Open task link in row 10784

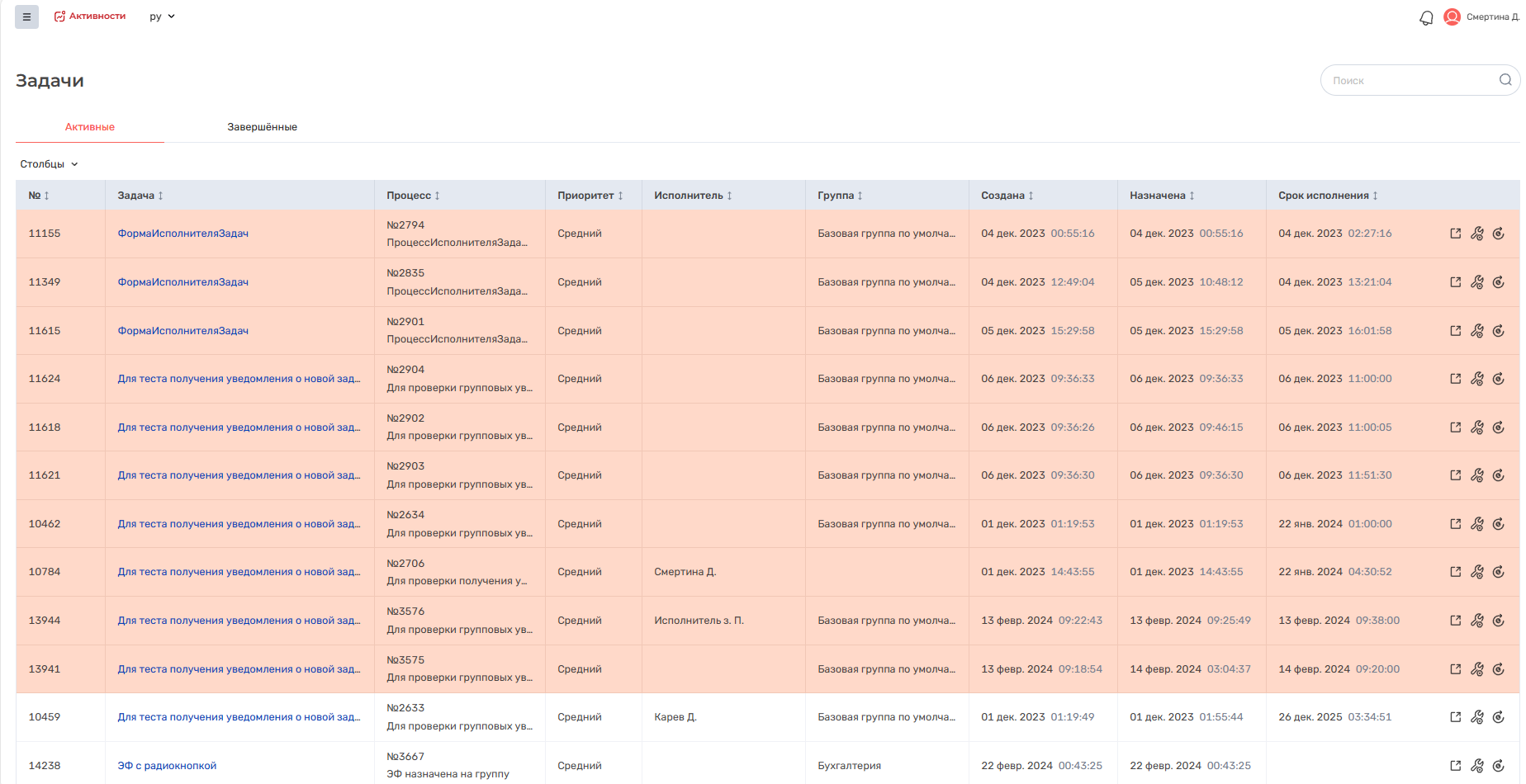coord(239,572)
